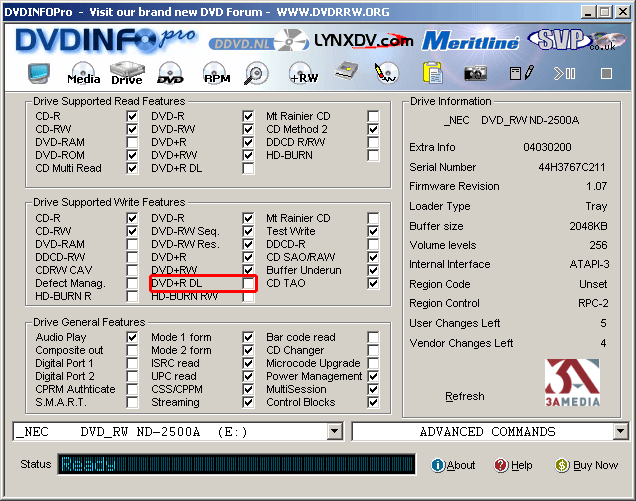Expand the ADVANCED COMMANDS dropdown arrow
Screen dimensions: 636x501
620,431
